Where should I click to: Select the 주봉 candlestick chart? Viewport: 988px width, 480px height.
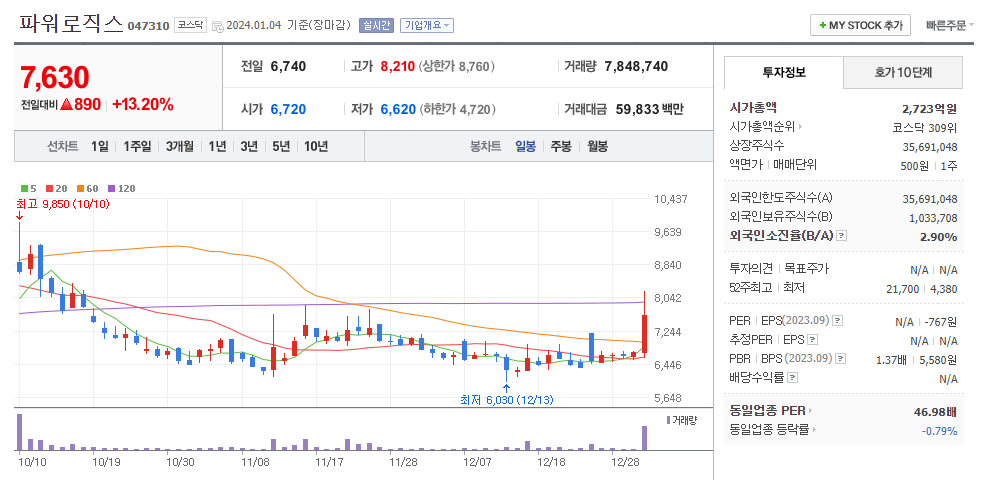pos(561,146)
